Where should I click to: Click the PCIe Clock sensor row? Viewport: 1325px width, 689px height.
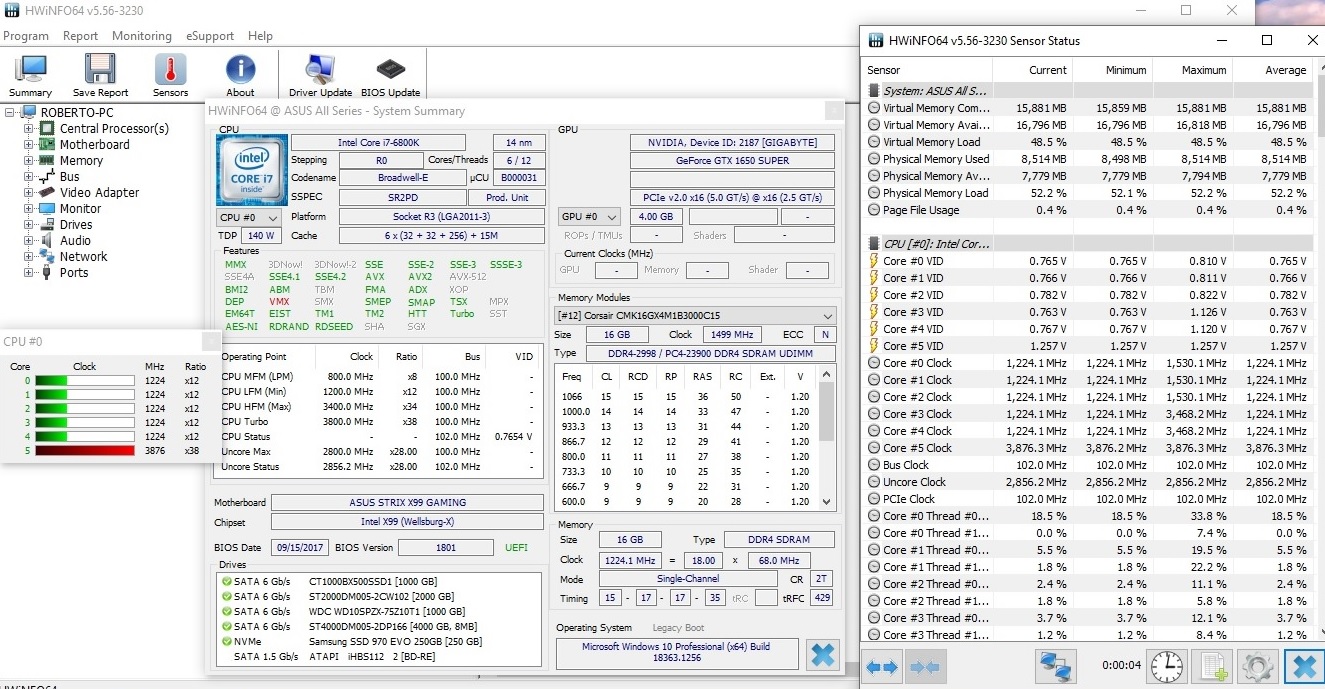(x=1088, y=499)
